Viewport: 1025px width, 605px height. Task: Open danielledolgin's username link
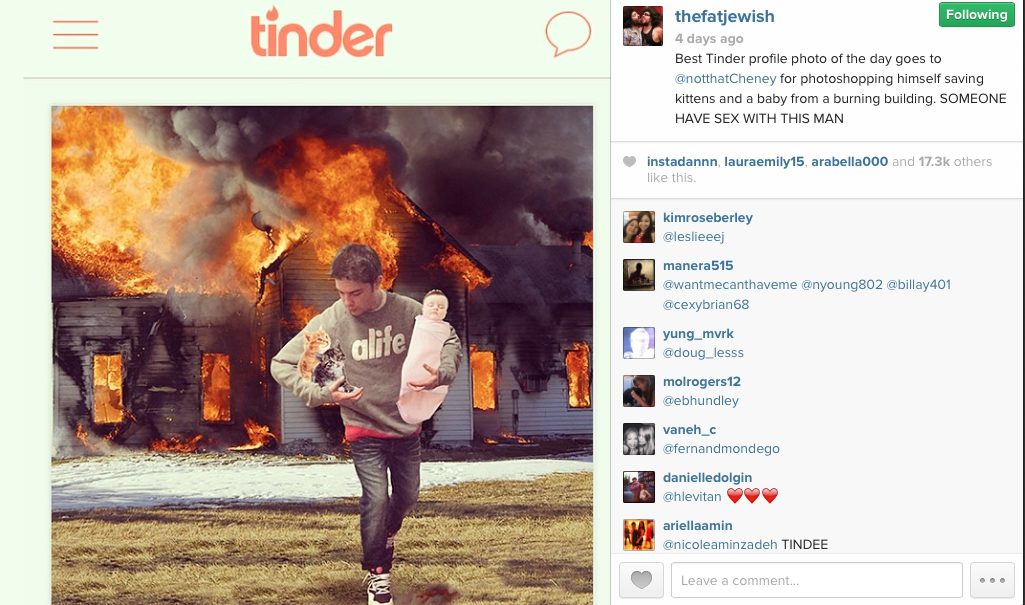coord(707,478)
